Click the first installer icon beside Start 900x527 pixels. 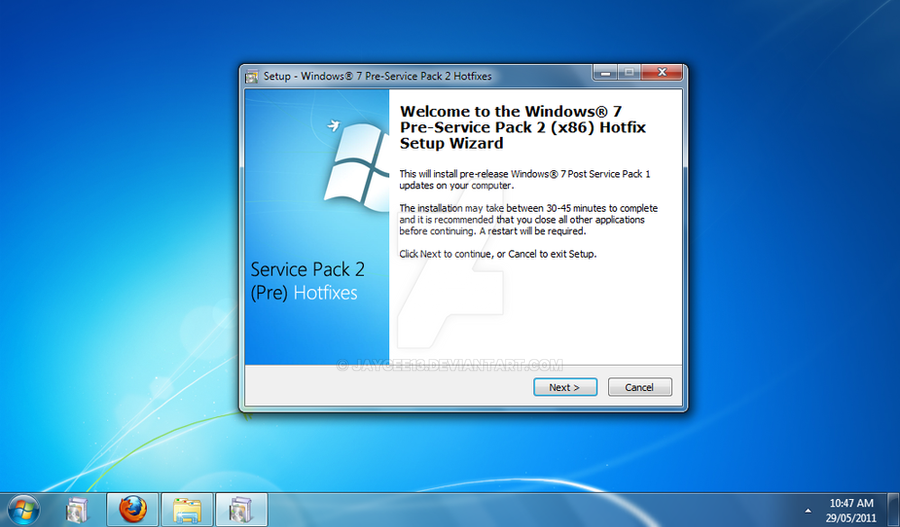[x=77, y=510]
